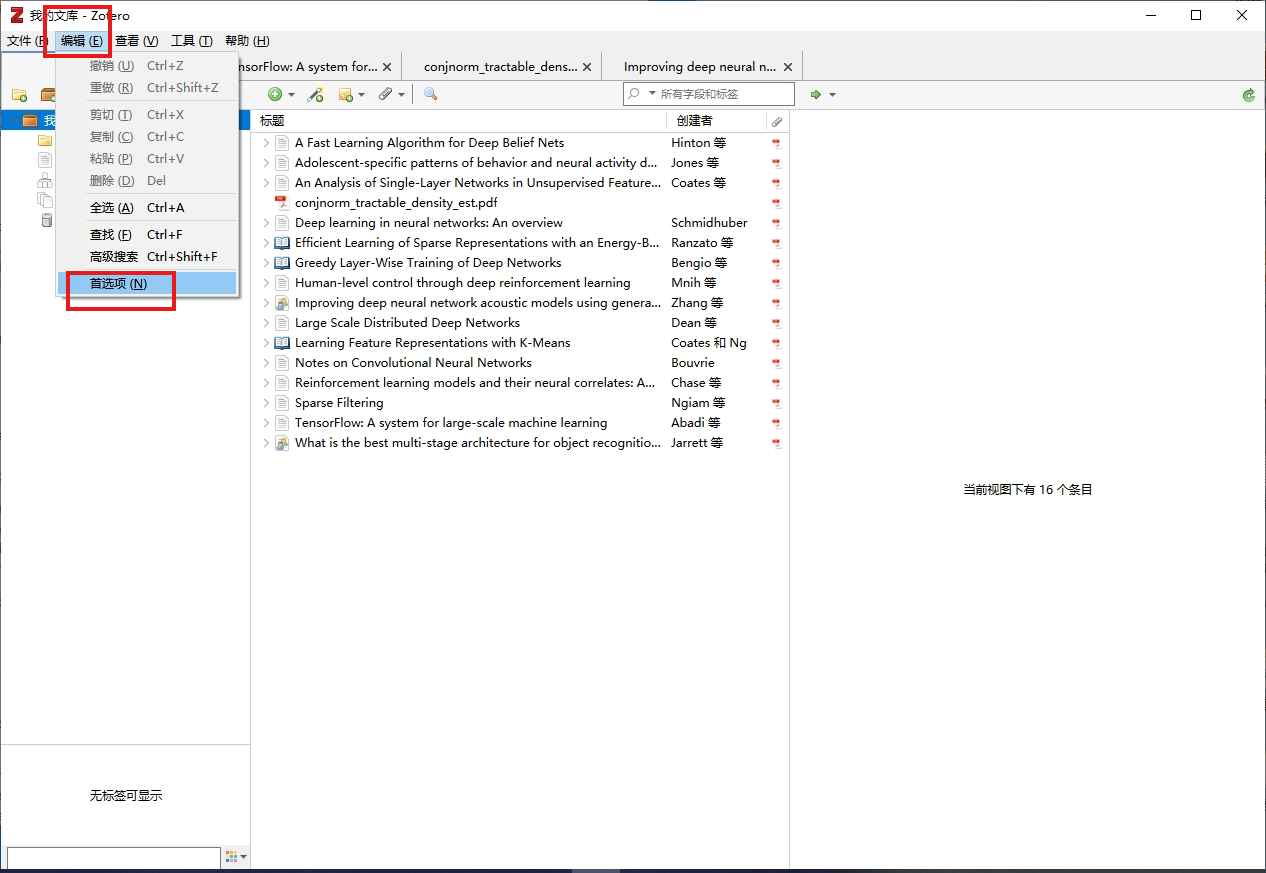Screen dimensions: 1266x873
Task: Click the New Collection folder icon
Action: tap(19, 95)
